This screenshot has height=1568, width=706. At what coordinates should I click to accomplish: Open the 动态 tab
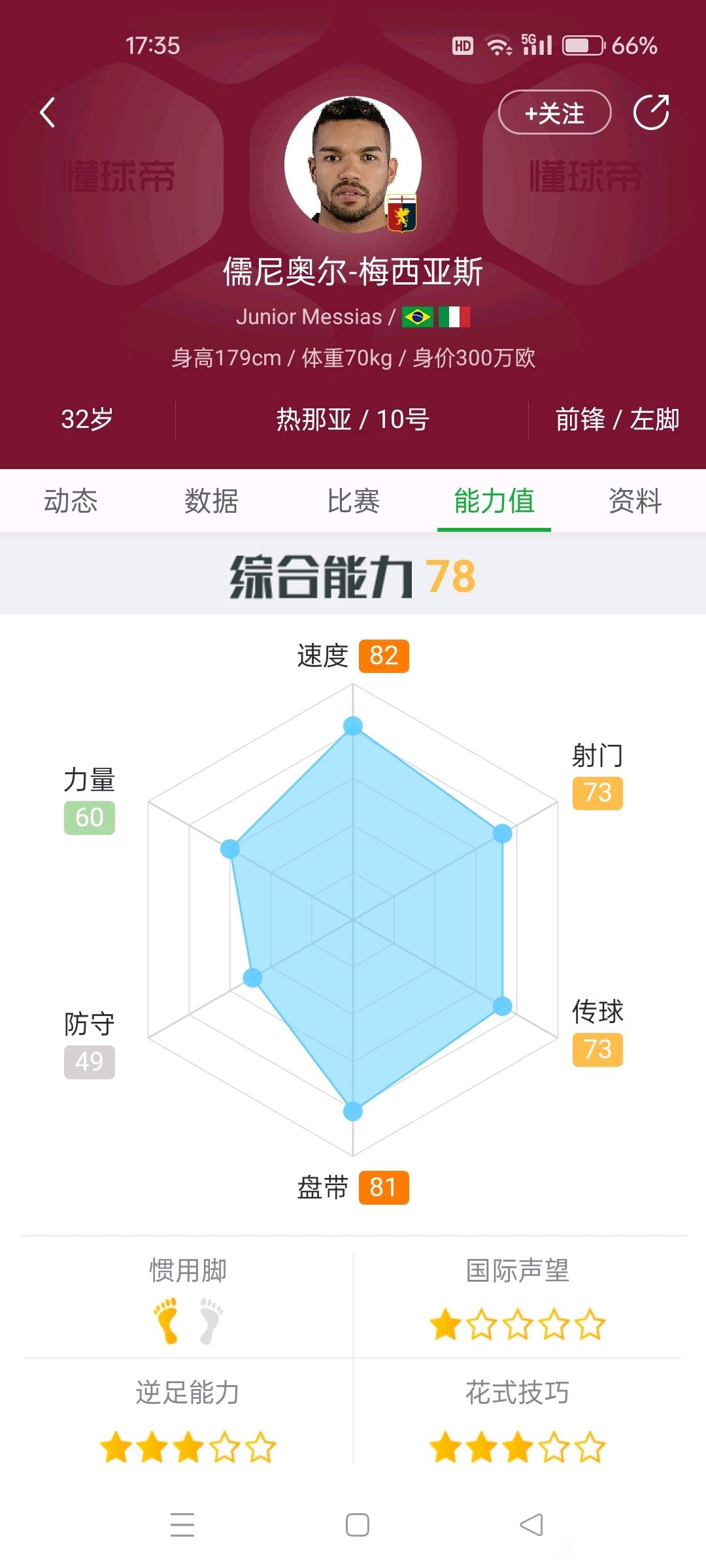coord(71,501)
